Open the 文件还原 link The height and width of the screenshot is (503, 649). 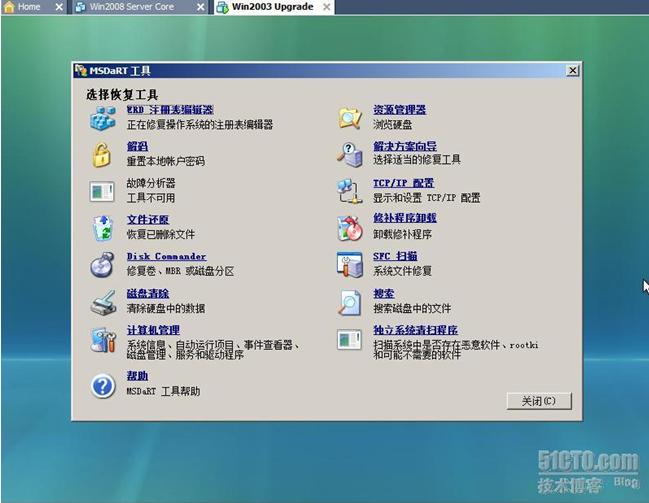[147, 220]
